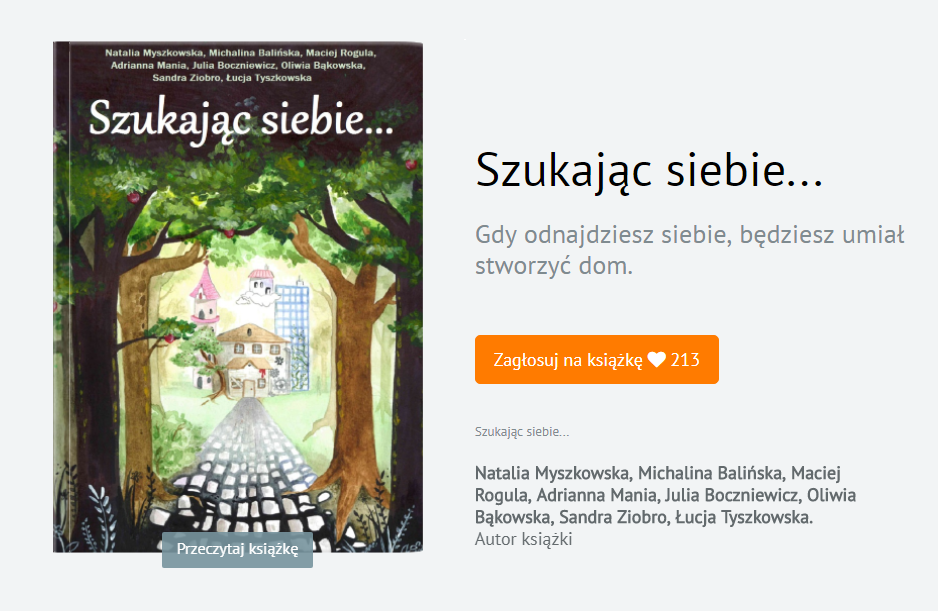Image resolution: width=938 pixels, height=611 pixels.
Task: Click the book cover title Szukając siebie...
Action: (241, 119)
